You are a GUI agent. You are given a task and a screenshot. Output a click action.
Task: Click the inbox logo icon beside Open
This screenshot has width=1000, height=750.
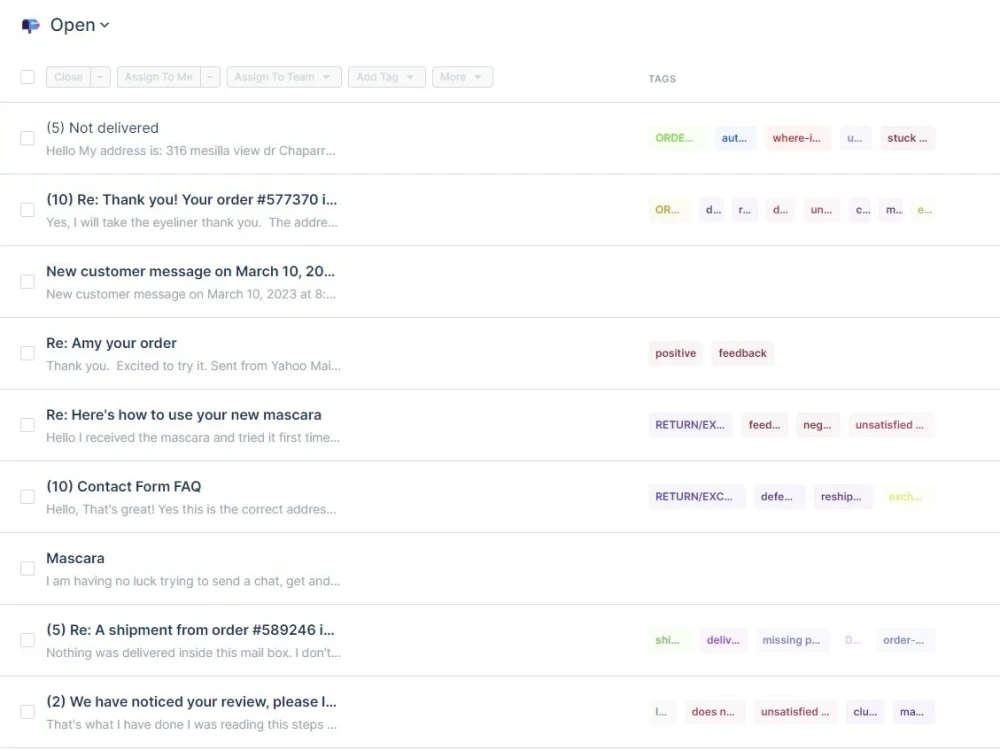tap(31, 26)
